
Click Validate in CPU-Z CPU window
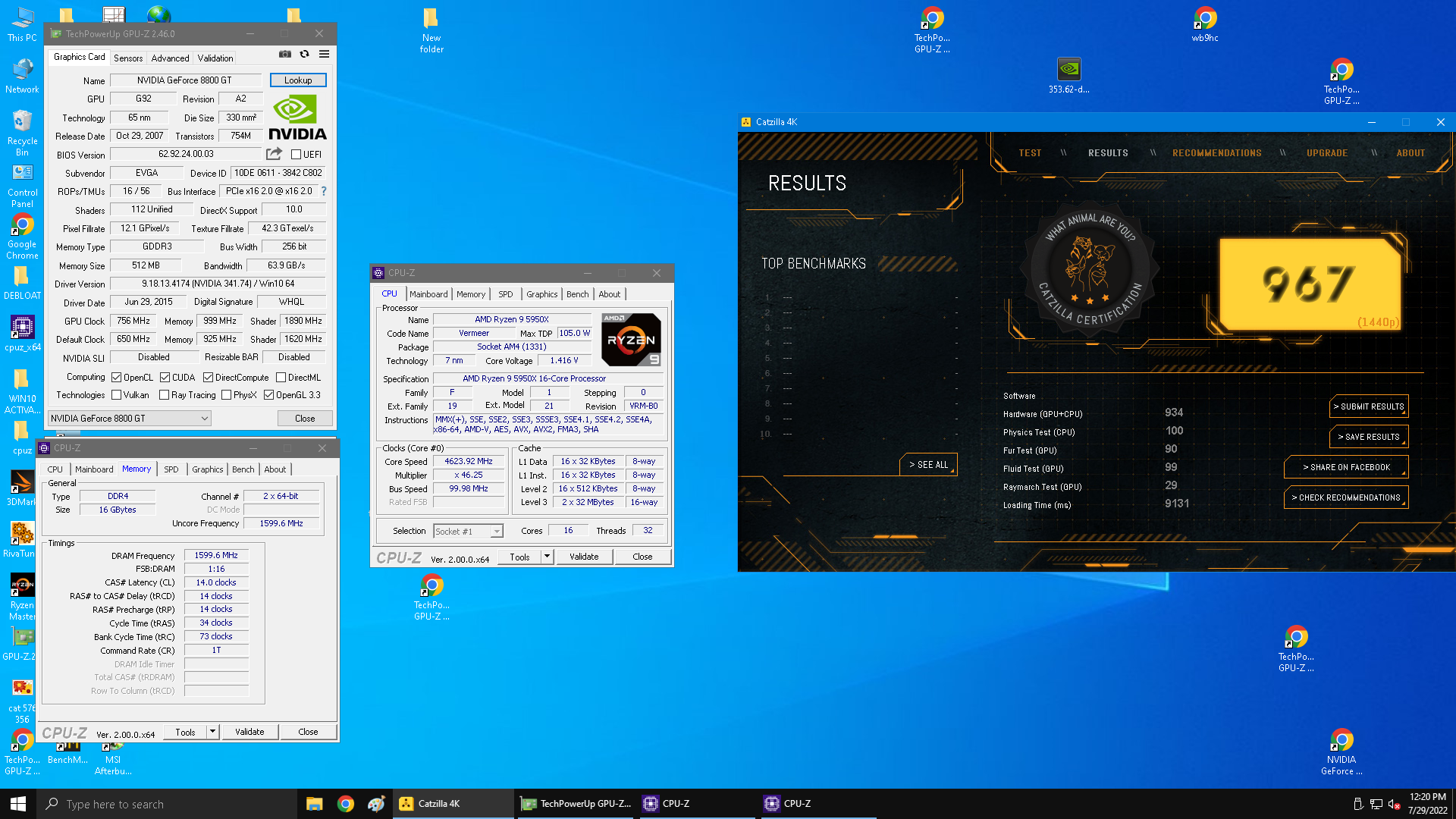(x=584, y=557)
